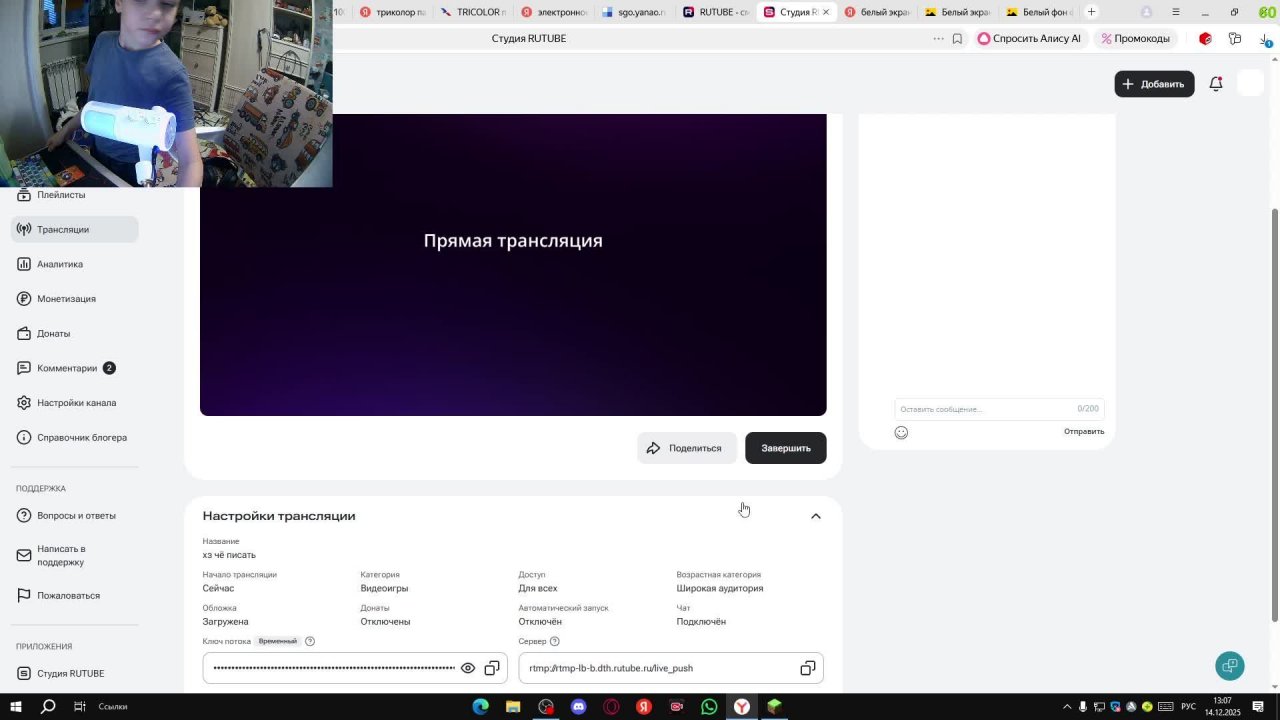This screenshot has height=720, width=1280.
Task: Click the chat message input field
Action: (x=999, y=409)
